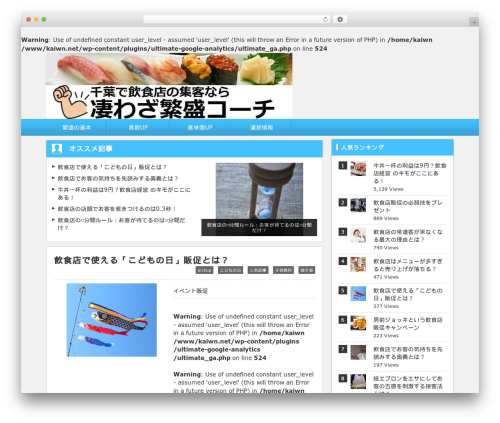Image resolution: width=500 pixels, height=423 pixels.
Task: Click the 人気ランキング sidebar header
Action: pos(392,147)
